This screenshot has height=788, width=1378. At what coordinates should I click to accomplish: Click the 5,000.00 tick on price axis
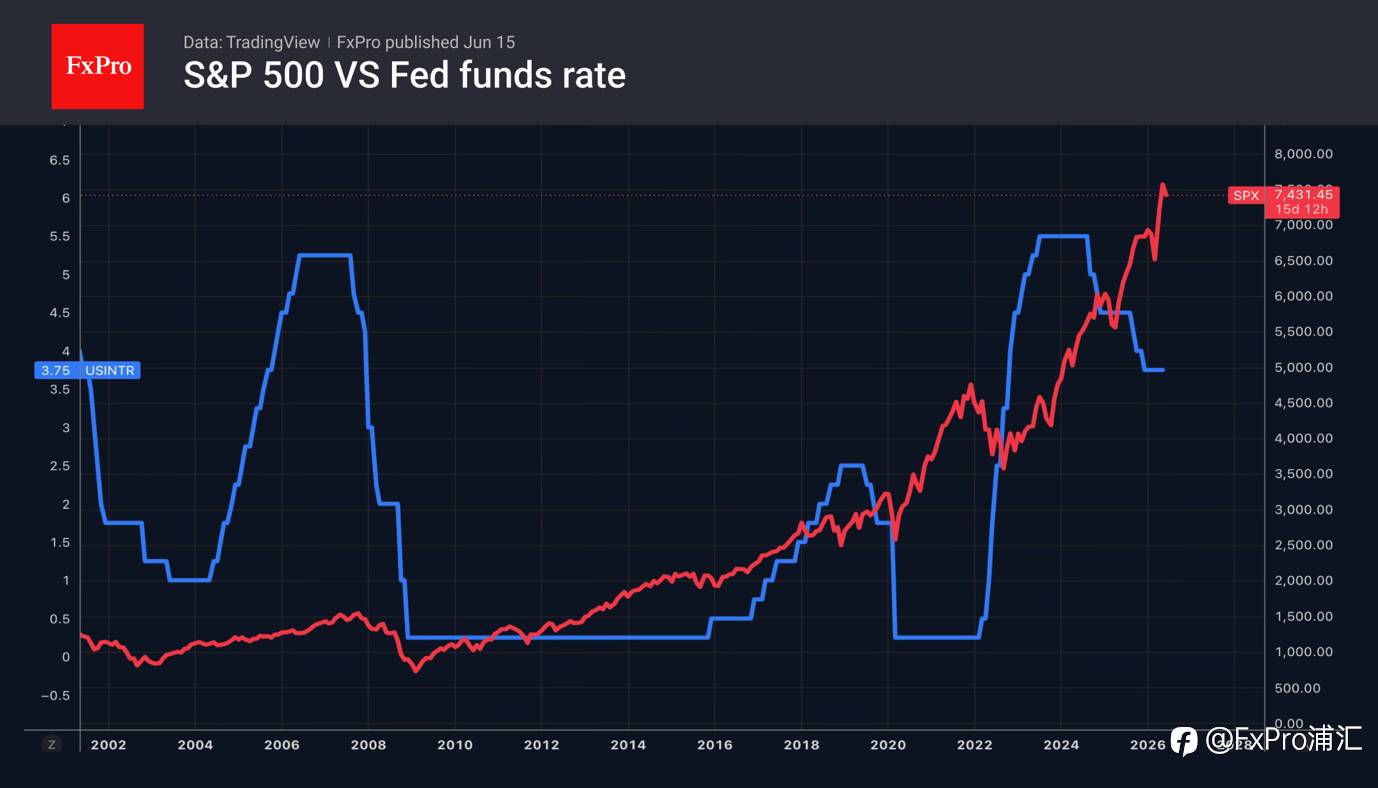click(x=1304, y=367)
